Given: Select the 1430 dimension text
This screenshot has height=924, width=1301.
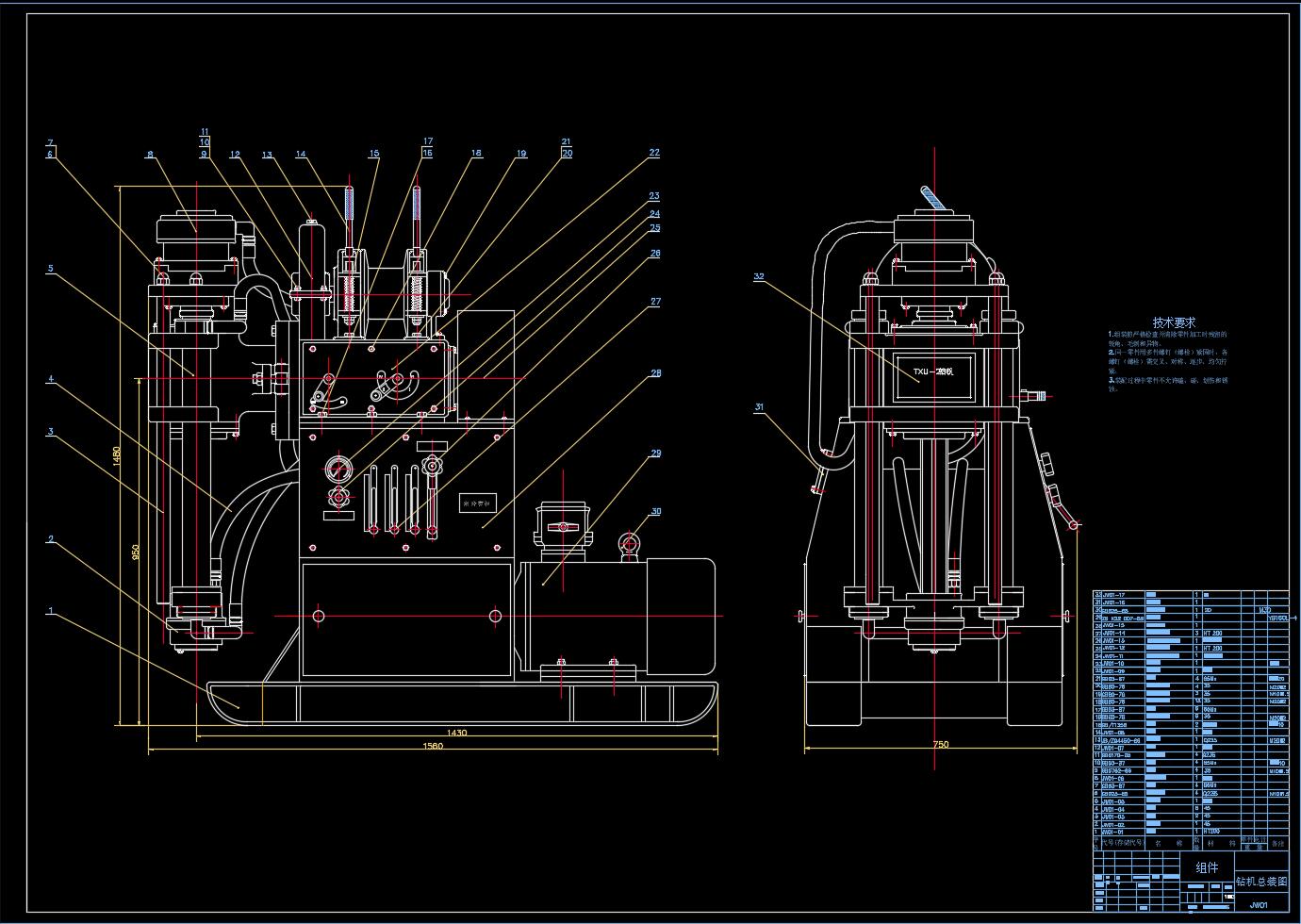Looking at the screenshot, I should click(x=456, y=733).
